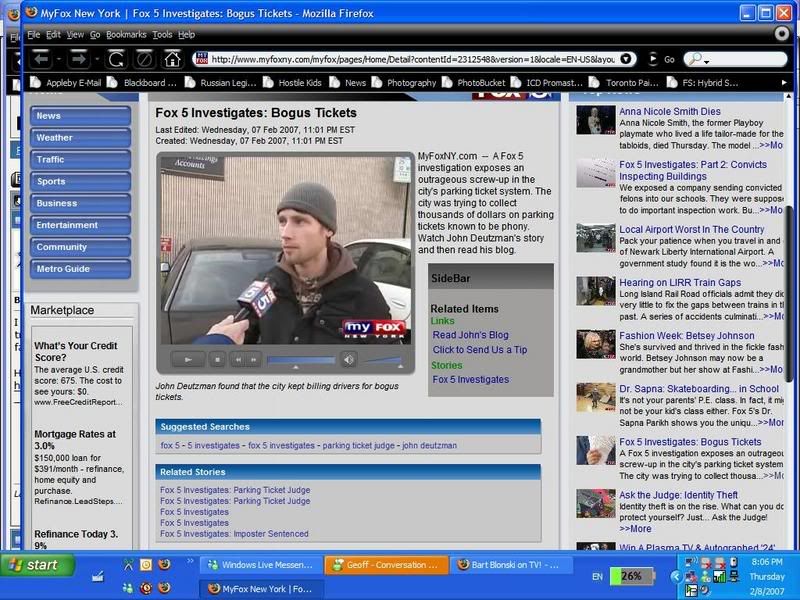The image size is (800, 600).
Task: Open the 'Imposter Sentenced' related story
Action: point(234,534)
